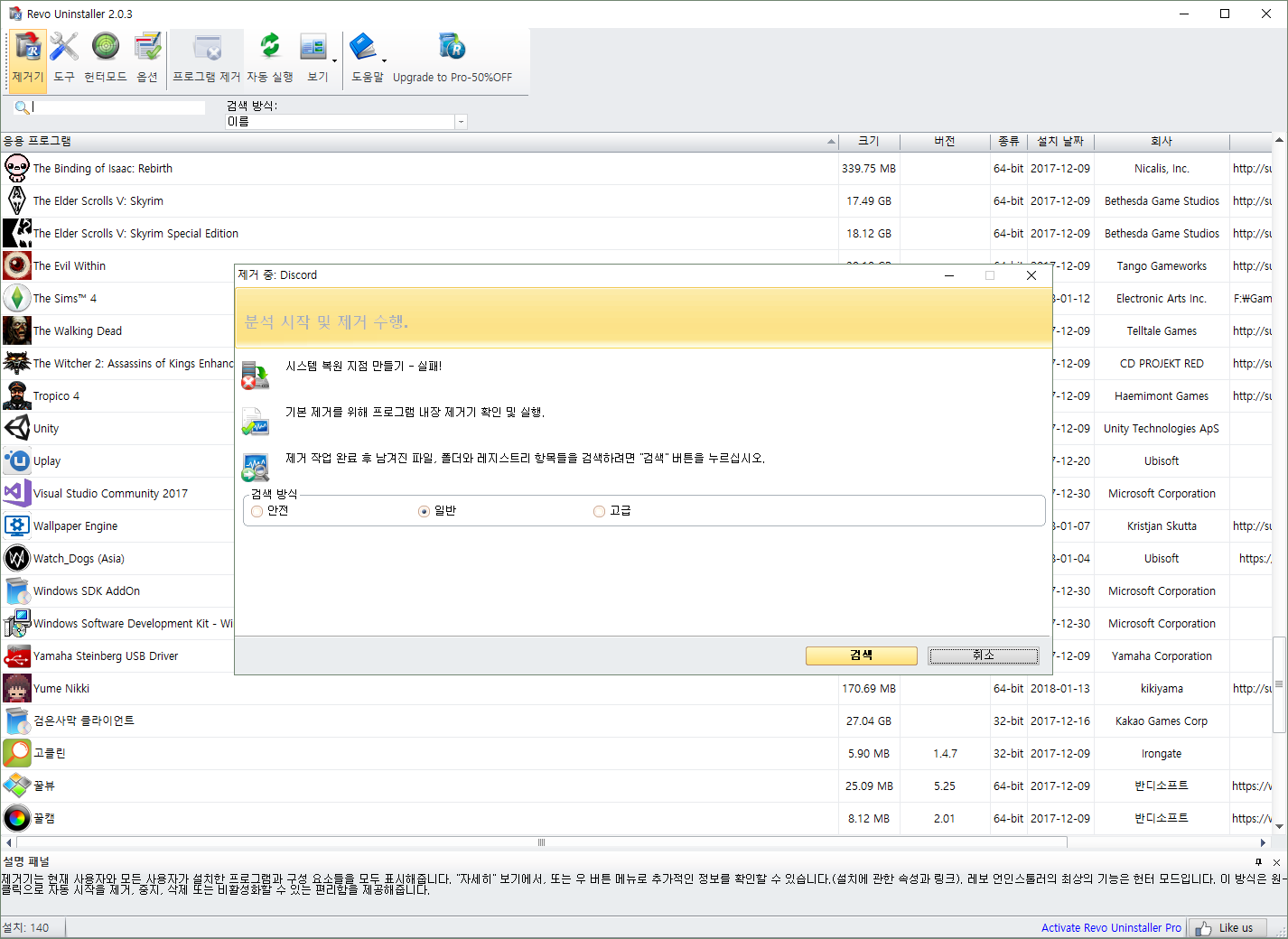Select the 일반 moderate scan mode

[424, 511]
